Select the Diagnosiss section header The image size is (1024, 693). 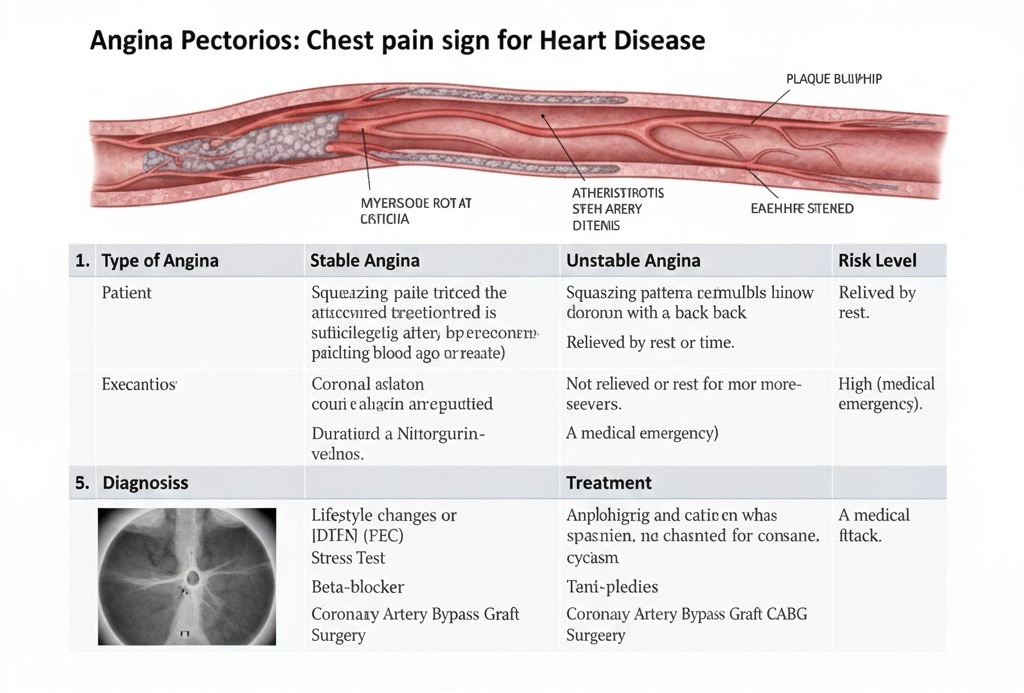(x=145, y=482)
